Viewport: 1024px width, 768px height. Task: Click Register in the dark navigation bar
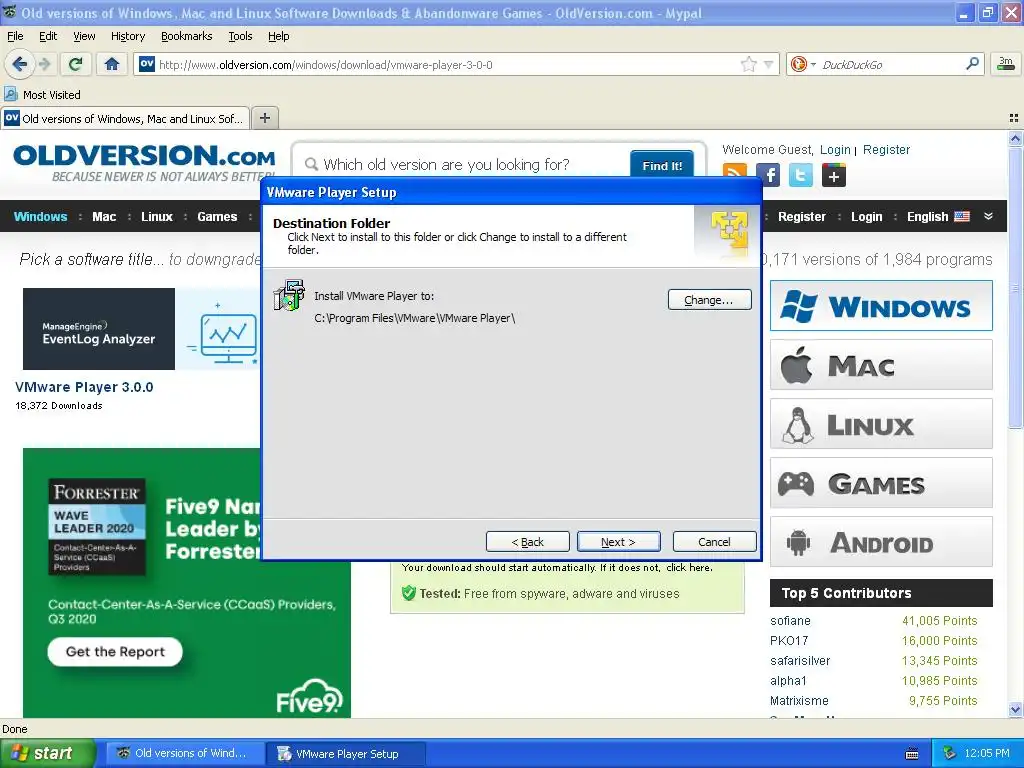tap(801, 217)
